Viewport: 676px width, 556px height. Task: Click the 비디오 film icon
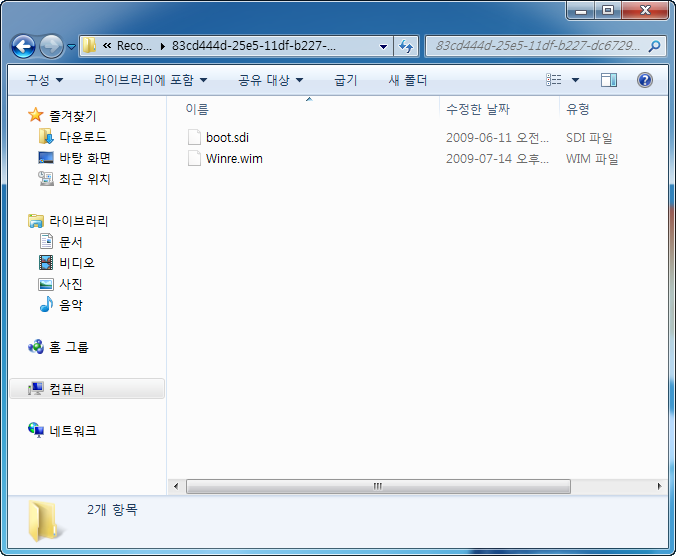click(x=46, y=262)
